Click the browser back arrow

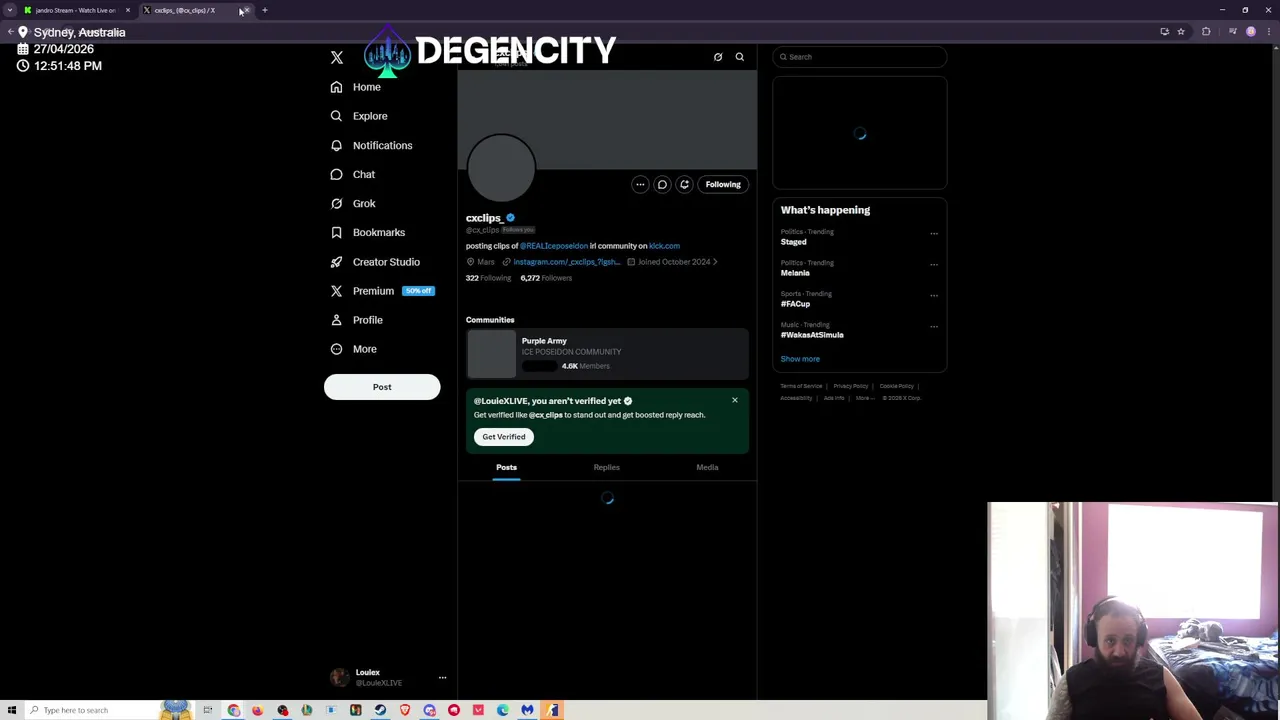tap(10, 32)
